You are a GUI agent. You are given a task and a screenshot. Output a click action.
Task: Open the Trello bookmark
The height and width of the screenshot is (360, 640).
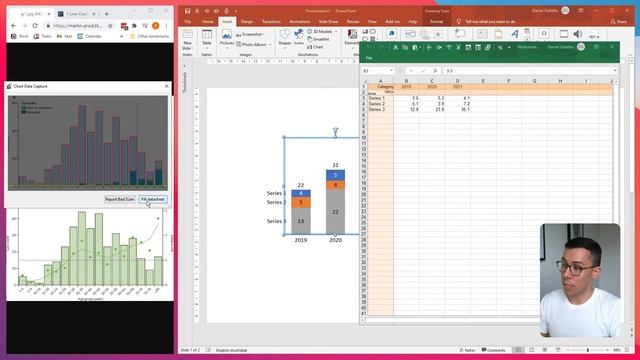(x=42, y=36)
